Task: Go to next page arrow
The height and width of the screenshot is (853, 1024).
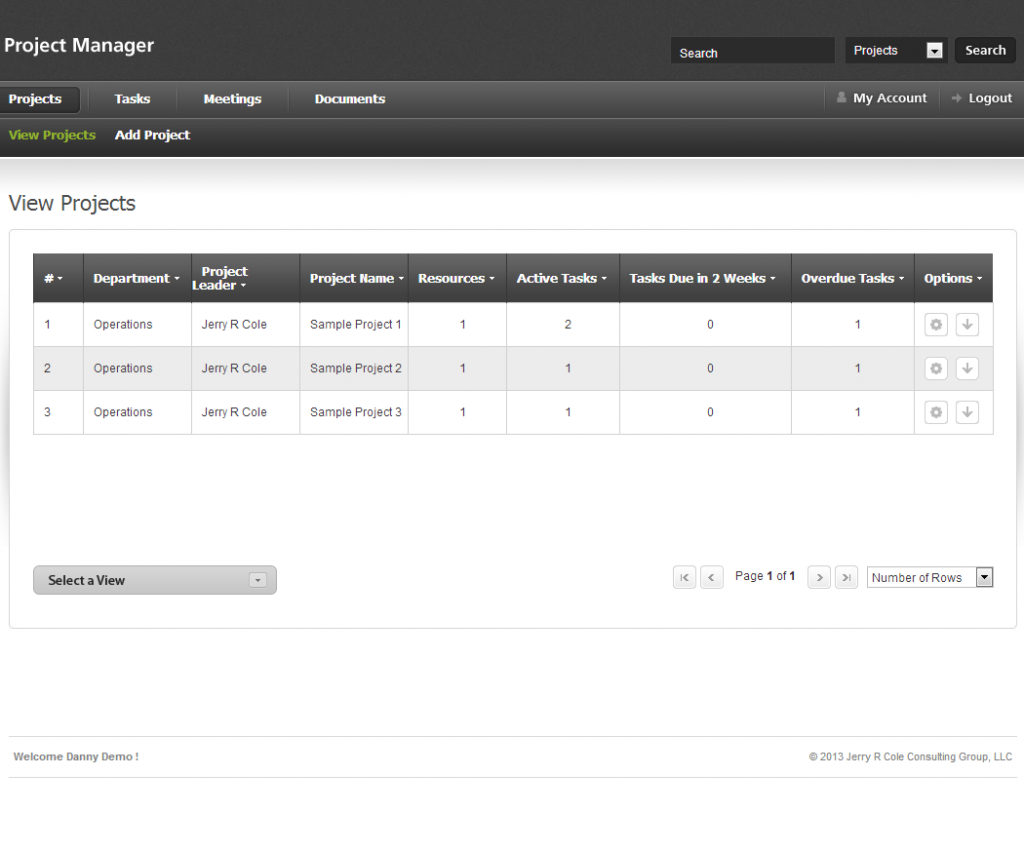Action: (819, 577)
